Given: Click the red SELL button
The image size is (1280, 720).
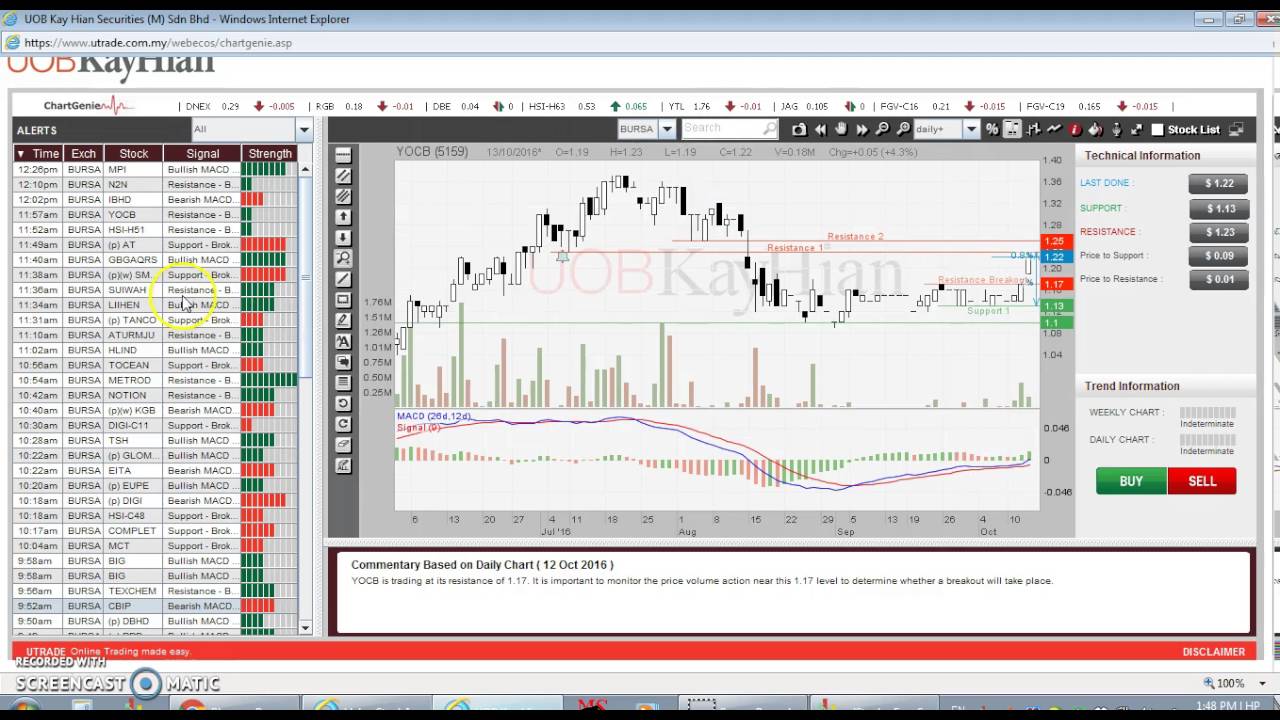Looking at the screenshot, I should pyautogui.click(x=1201, y=481).
